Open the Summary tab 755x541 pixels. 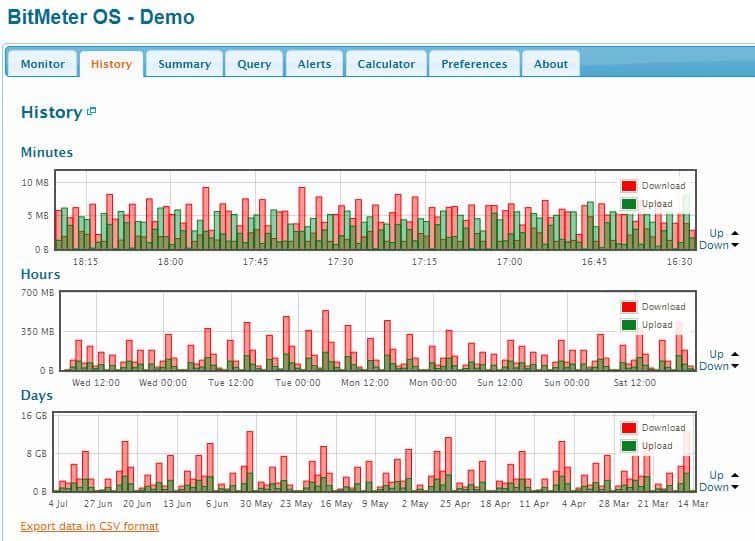[x=184, y=64]
